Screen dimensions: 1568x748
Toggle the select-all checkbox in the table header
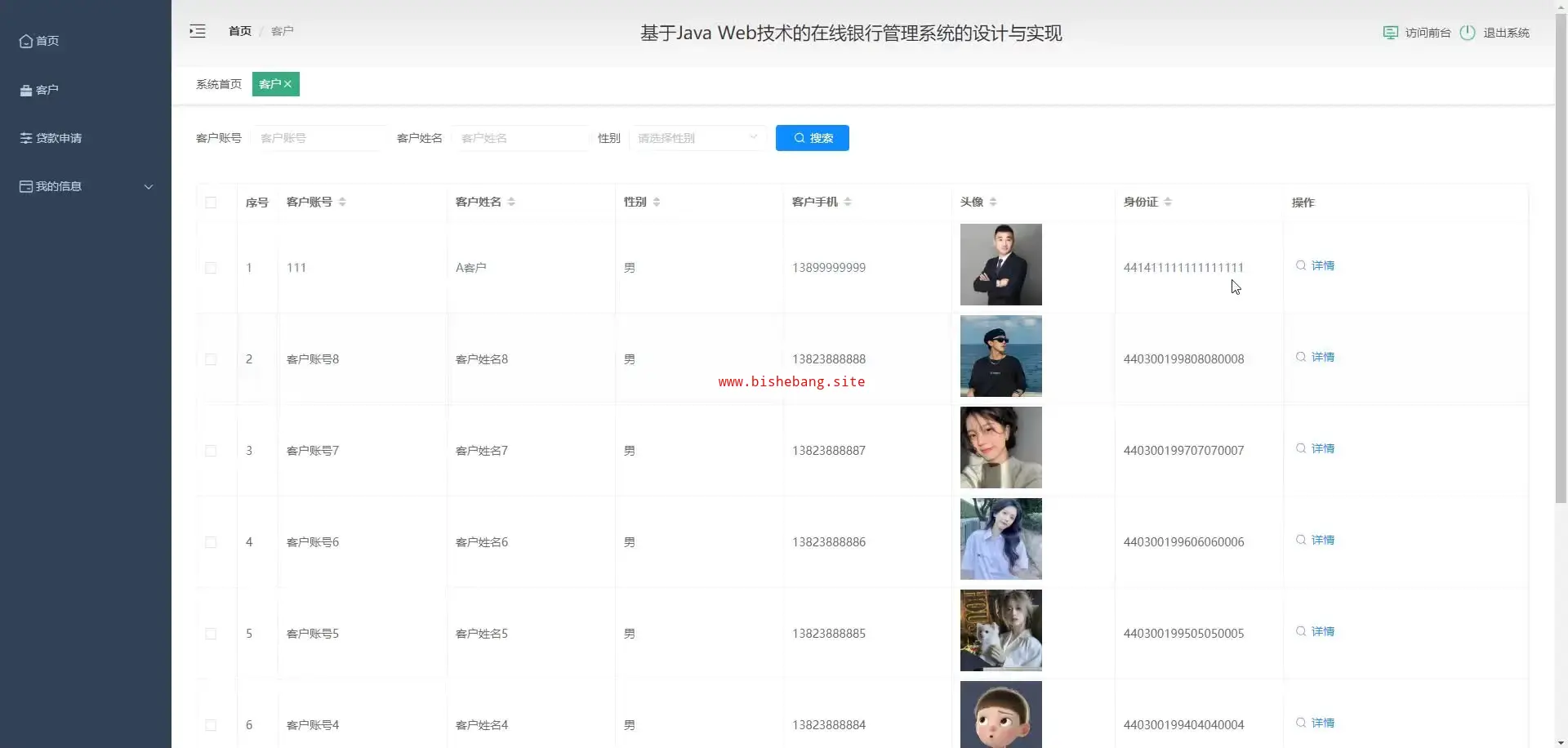tap(211, 203)
